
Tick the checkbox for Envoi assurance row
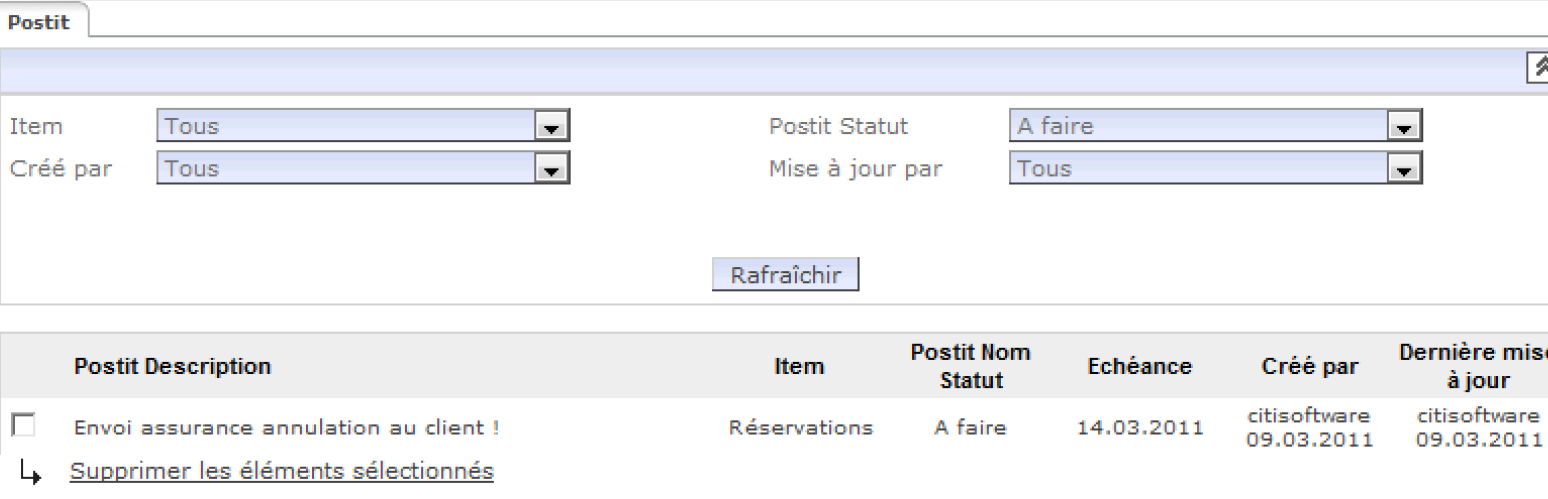pyautogui.click(x=22, y=426)
